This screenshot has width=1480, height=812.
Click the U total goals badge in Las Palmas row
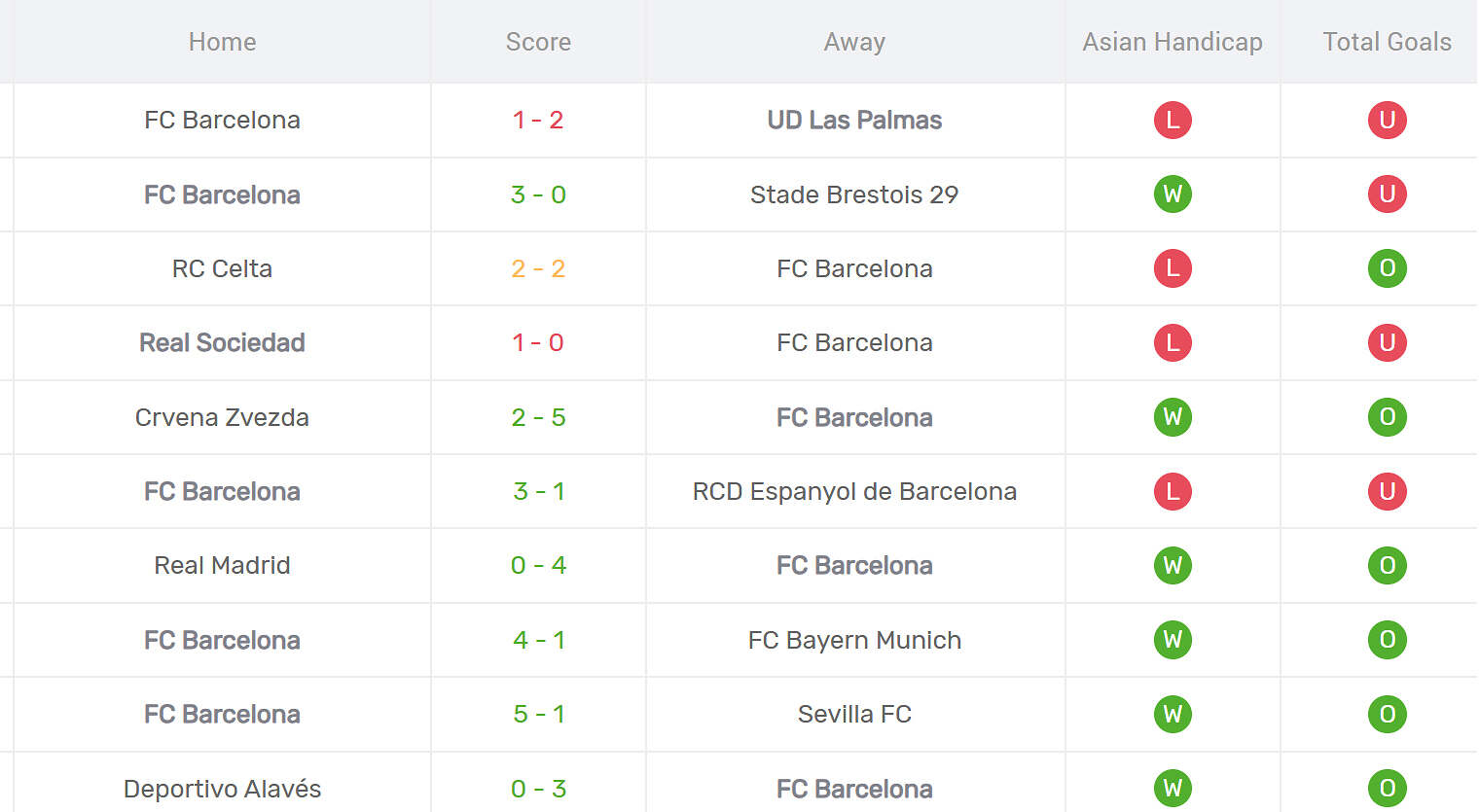(x=1387, y=120)
